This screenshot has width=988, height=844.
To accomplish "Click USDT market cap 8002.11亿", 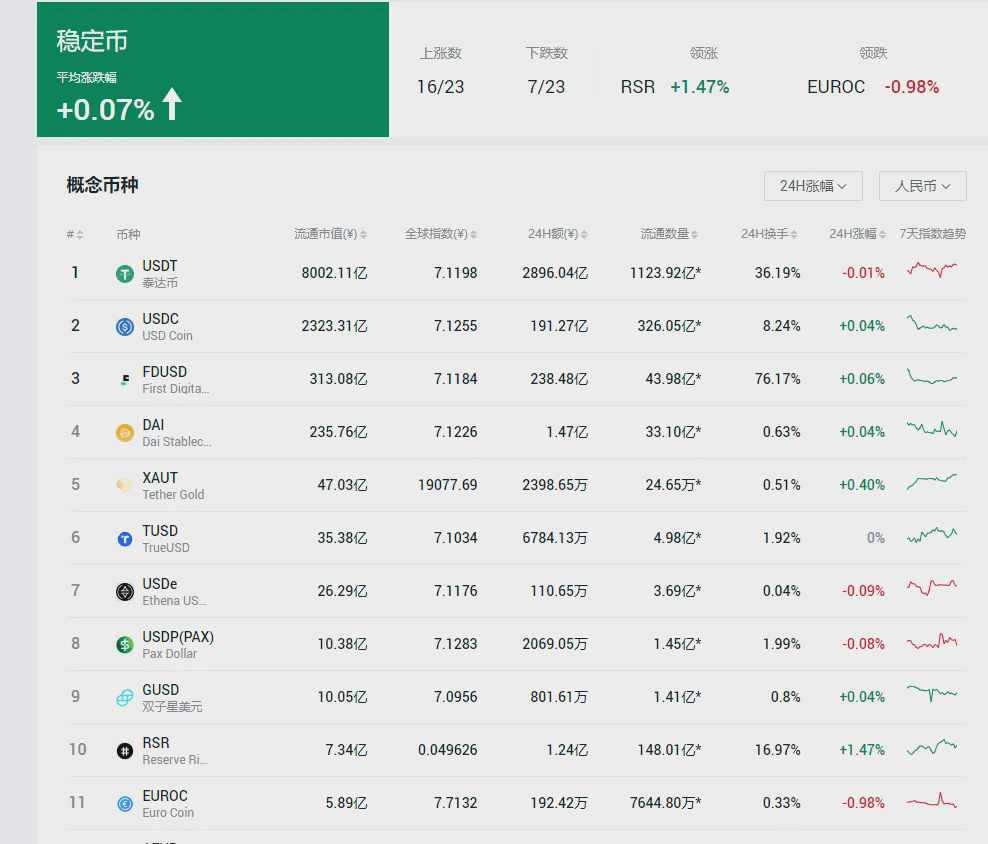I will (x=334, y=273).
